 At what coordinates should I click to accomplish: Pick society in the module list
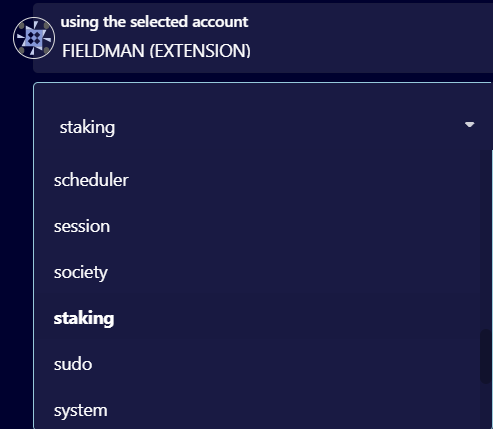click(81, 273)
